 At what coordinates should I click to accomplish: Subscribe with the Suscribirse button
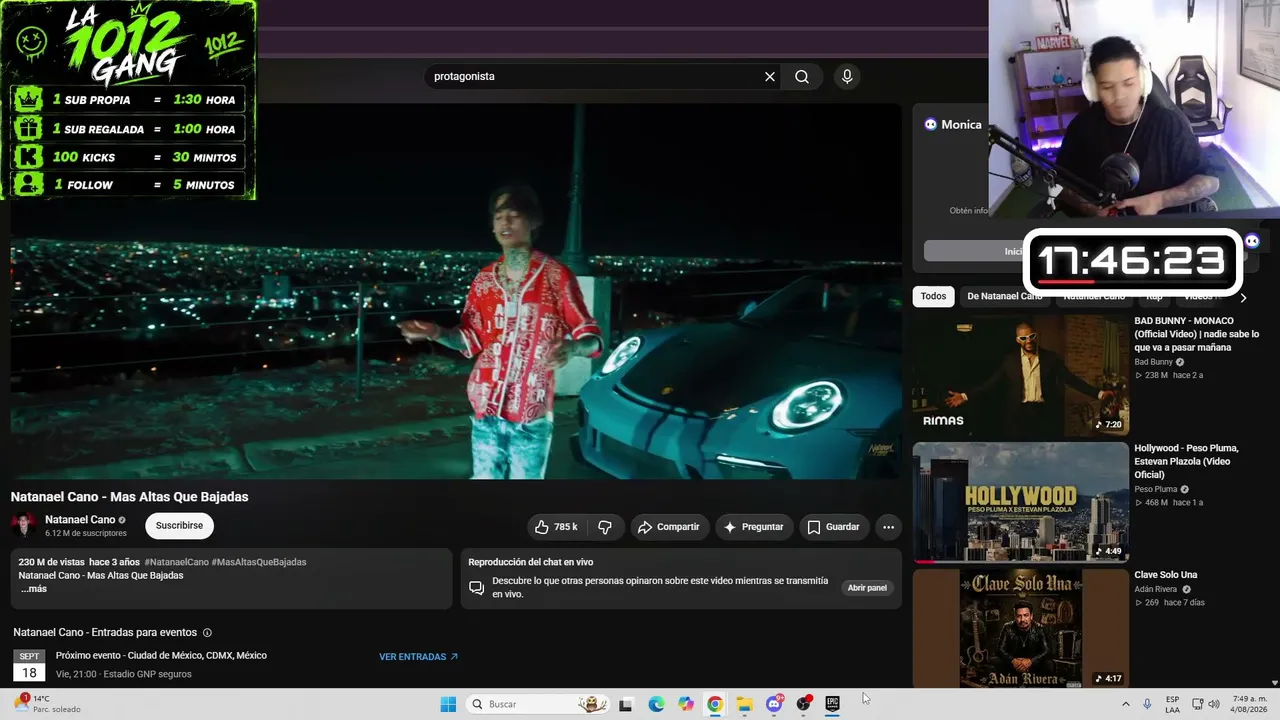coord(179,526)
